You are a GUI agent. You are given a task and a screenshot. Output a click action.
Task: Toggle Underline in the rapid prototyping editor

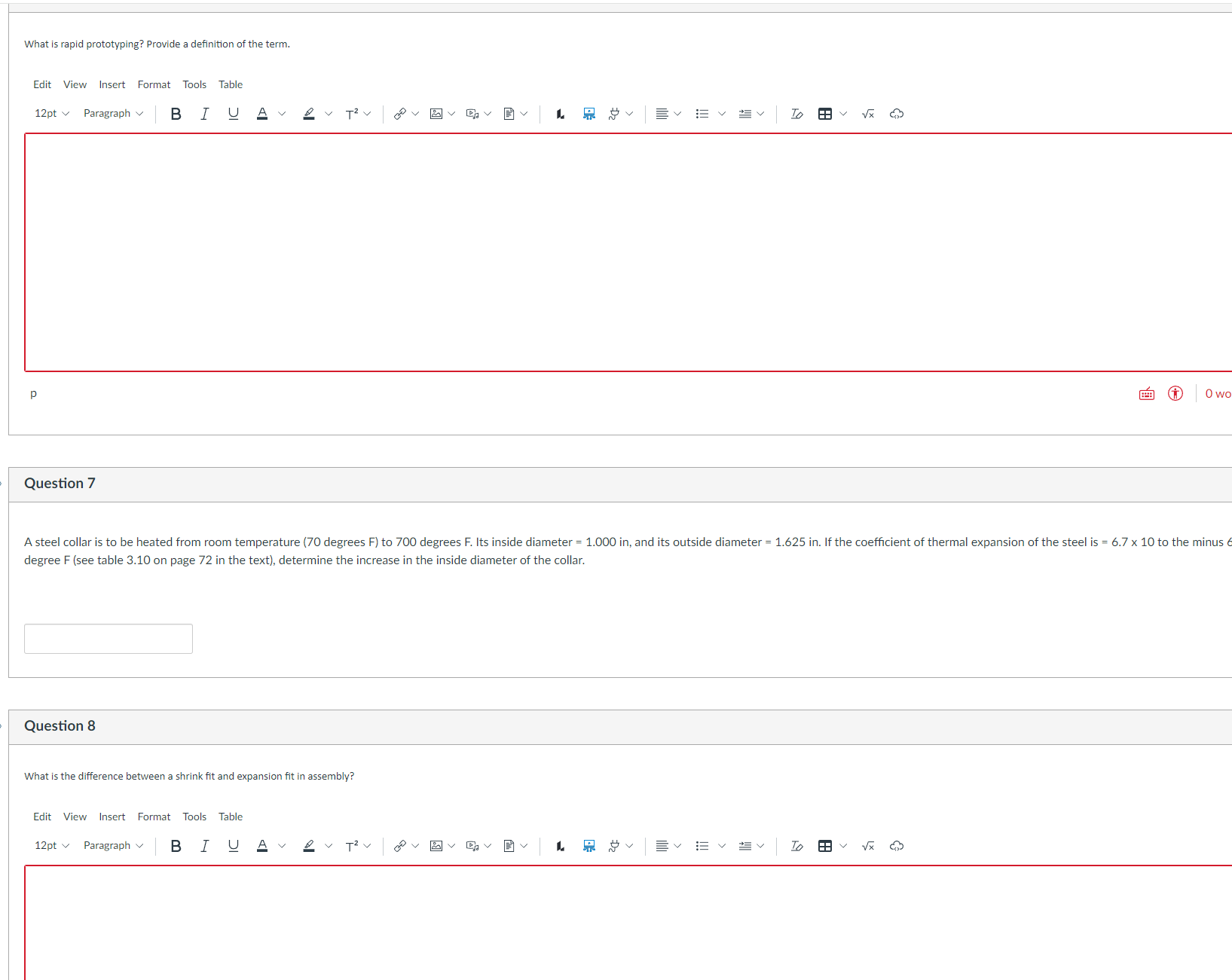tap(234, 114)
